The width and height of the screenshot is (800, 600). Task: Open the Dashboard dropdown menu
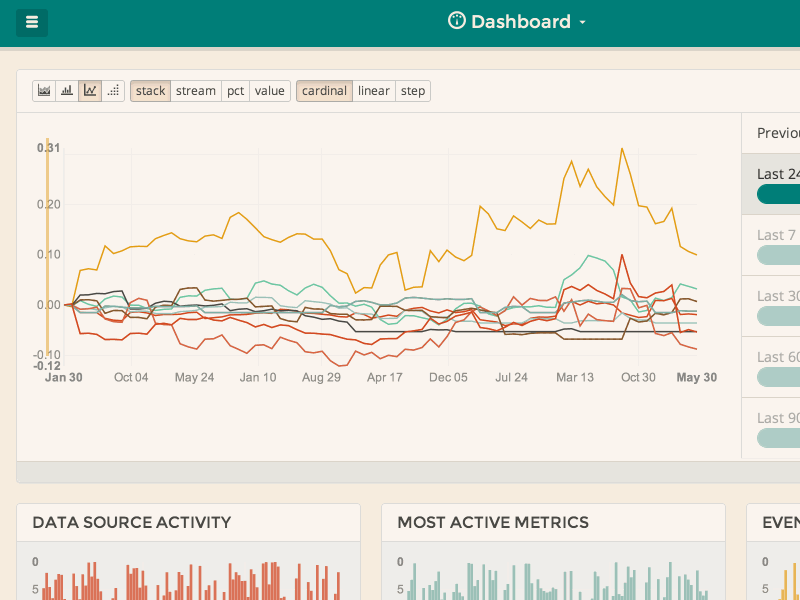point(583,21)
